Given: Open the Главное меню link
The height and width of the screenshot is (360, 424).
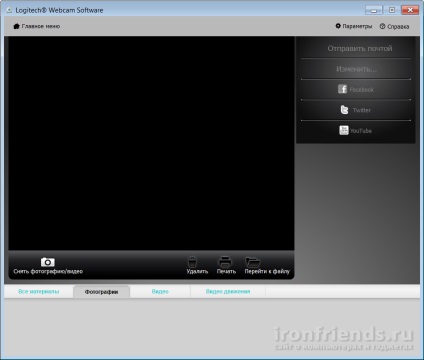Looking at the screenshot, I should click(41, 26).
